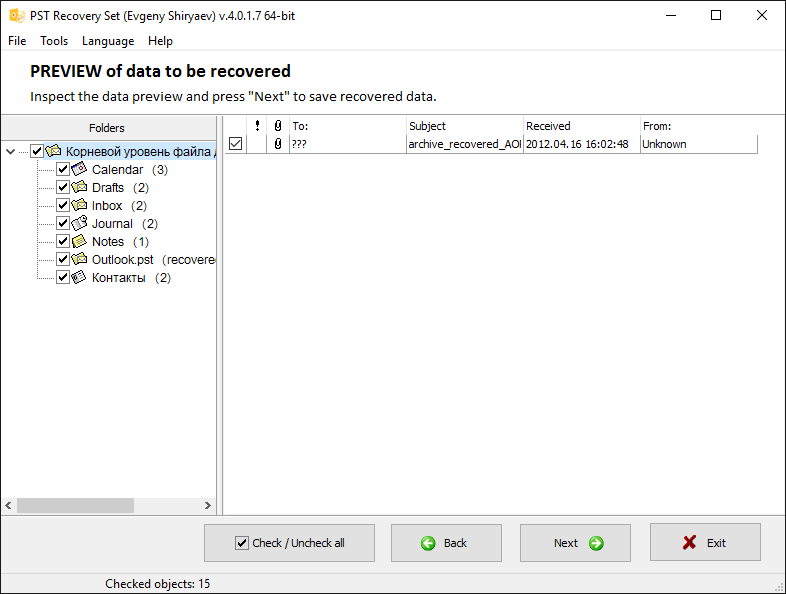Click the Контакты contacts icon
The image size is (786, 594).
click(x=79, y=277)
